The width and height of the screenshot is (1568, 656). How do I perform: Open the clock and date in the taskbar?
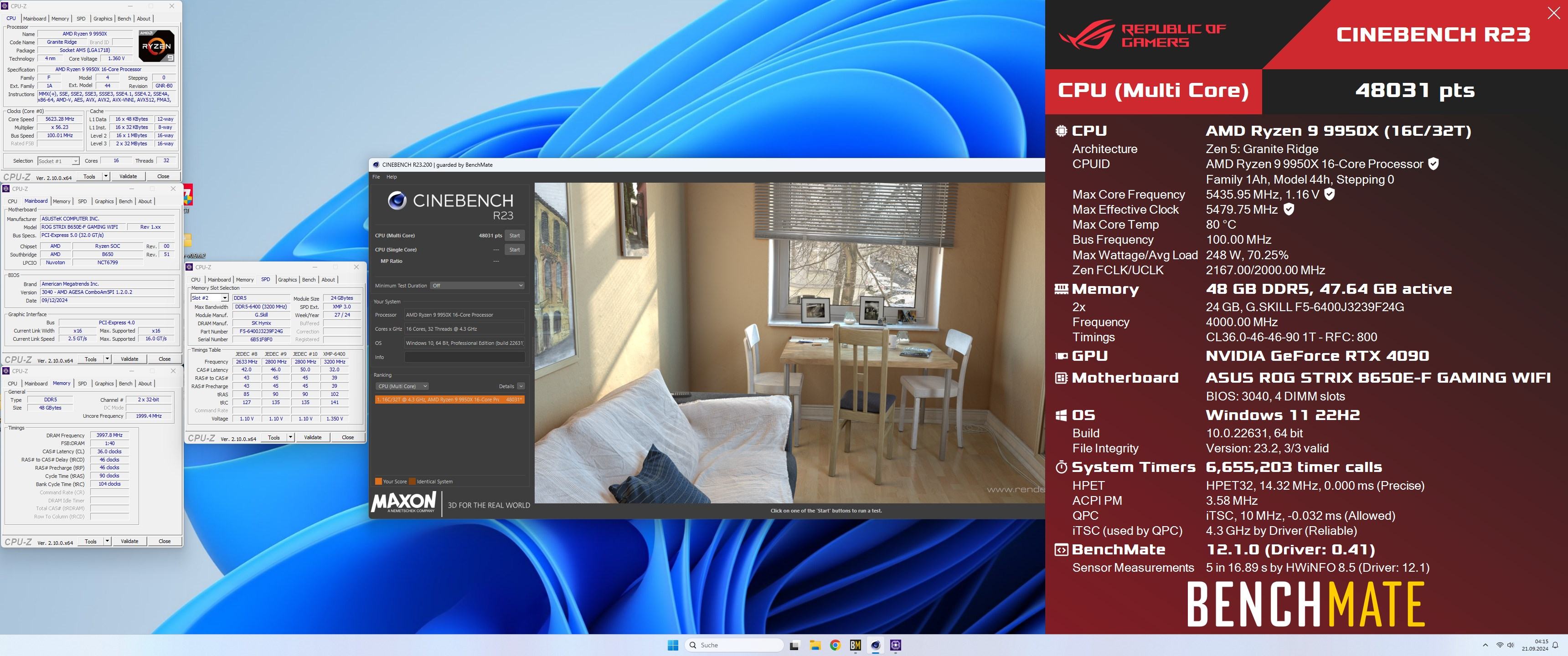(x=1535, y=645)
